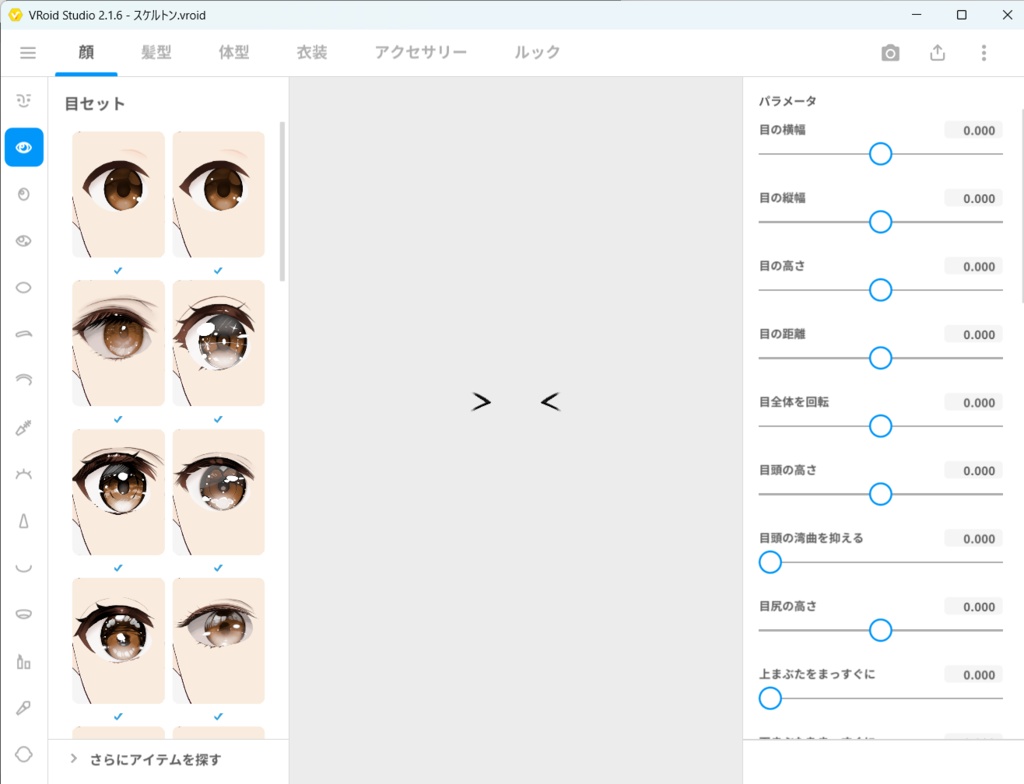Open the Iris category icon

point(24,194)
